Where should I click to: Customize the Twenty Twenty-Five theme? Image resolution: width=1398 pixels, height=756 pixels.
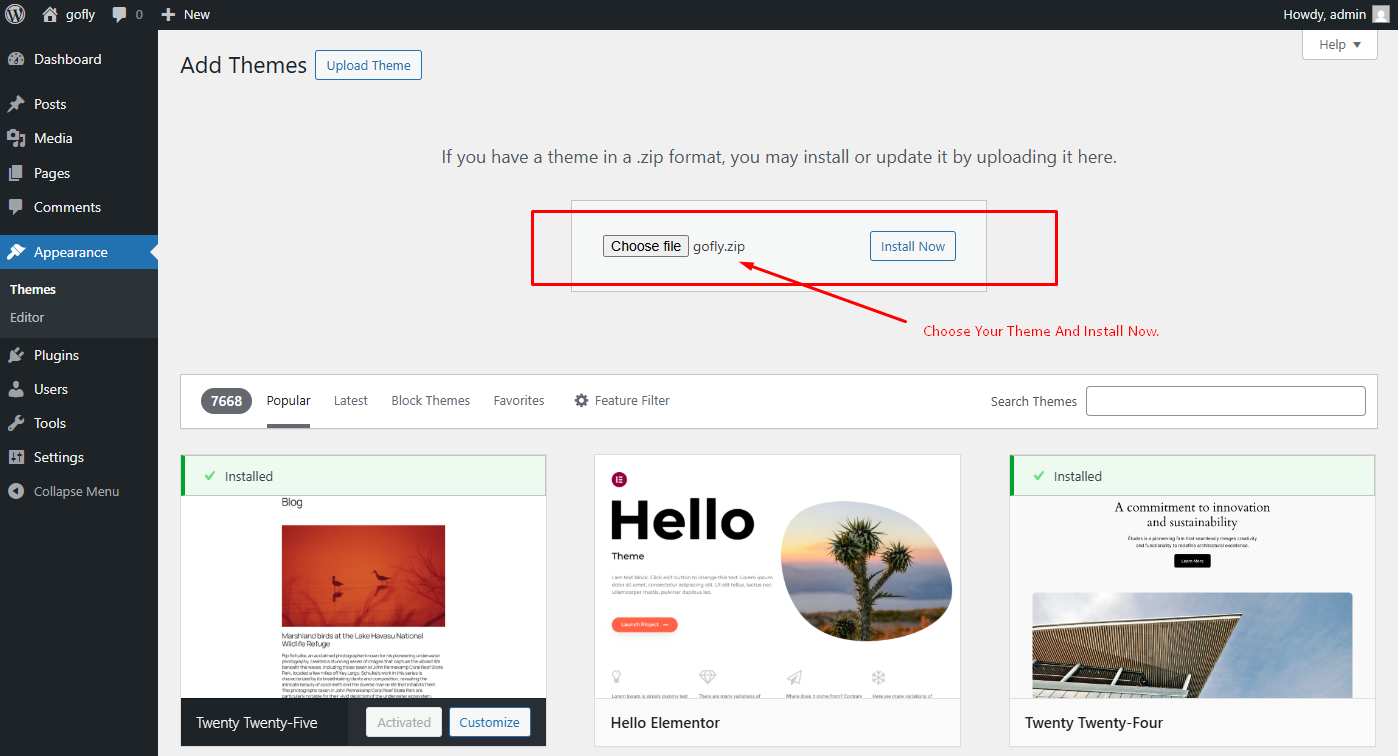coord(489,721)
